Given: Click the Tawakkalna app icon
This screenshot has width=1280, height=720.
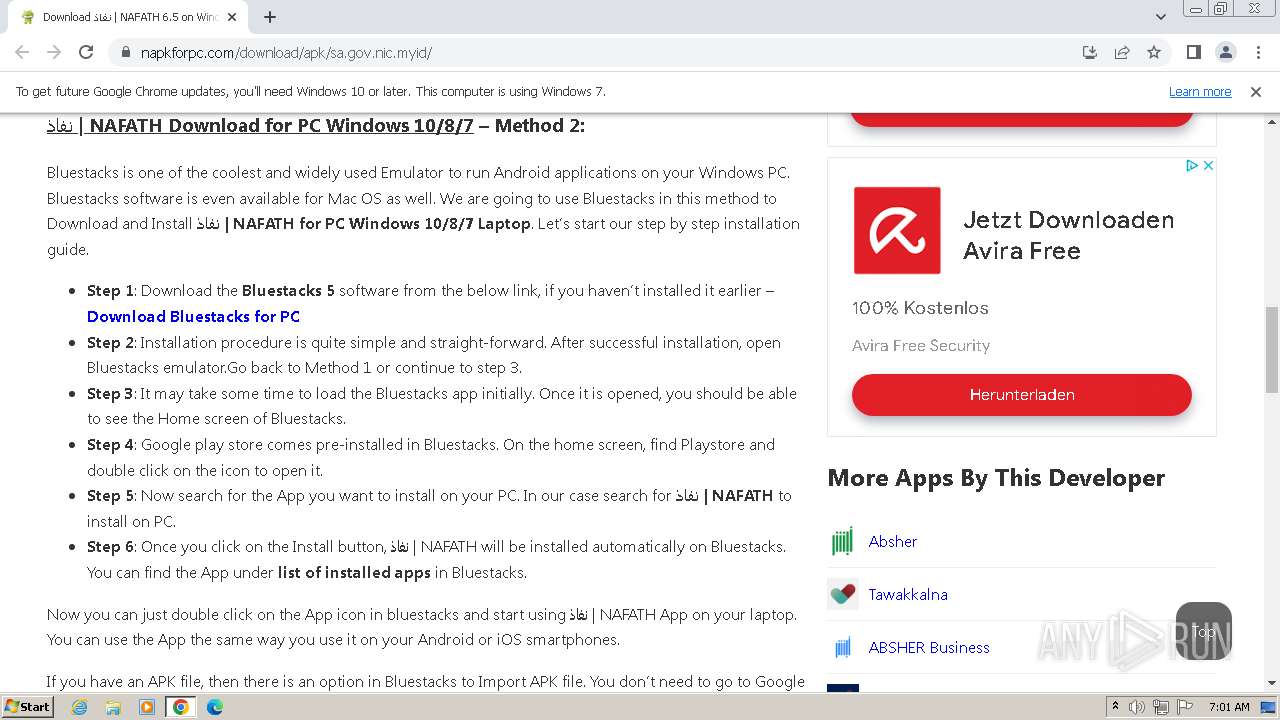Looking at the screenshot, I should click(843, 594).
